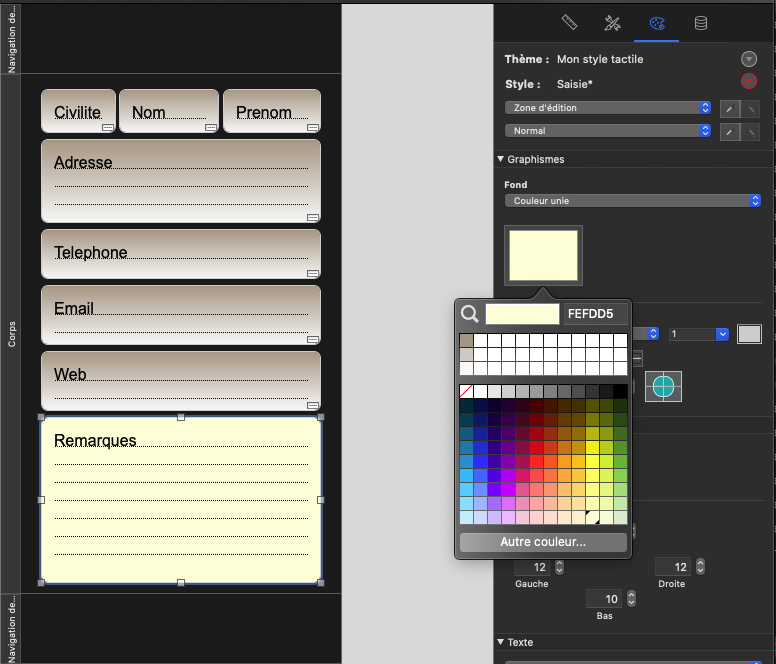The width and height of the screenshot is (776, 664).
Task: Click the teal corner radius control
Action: pyautogui.click(x=663, y=386)
